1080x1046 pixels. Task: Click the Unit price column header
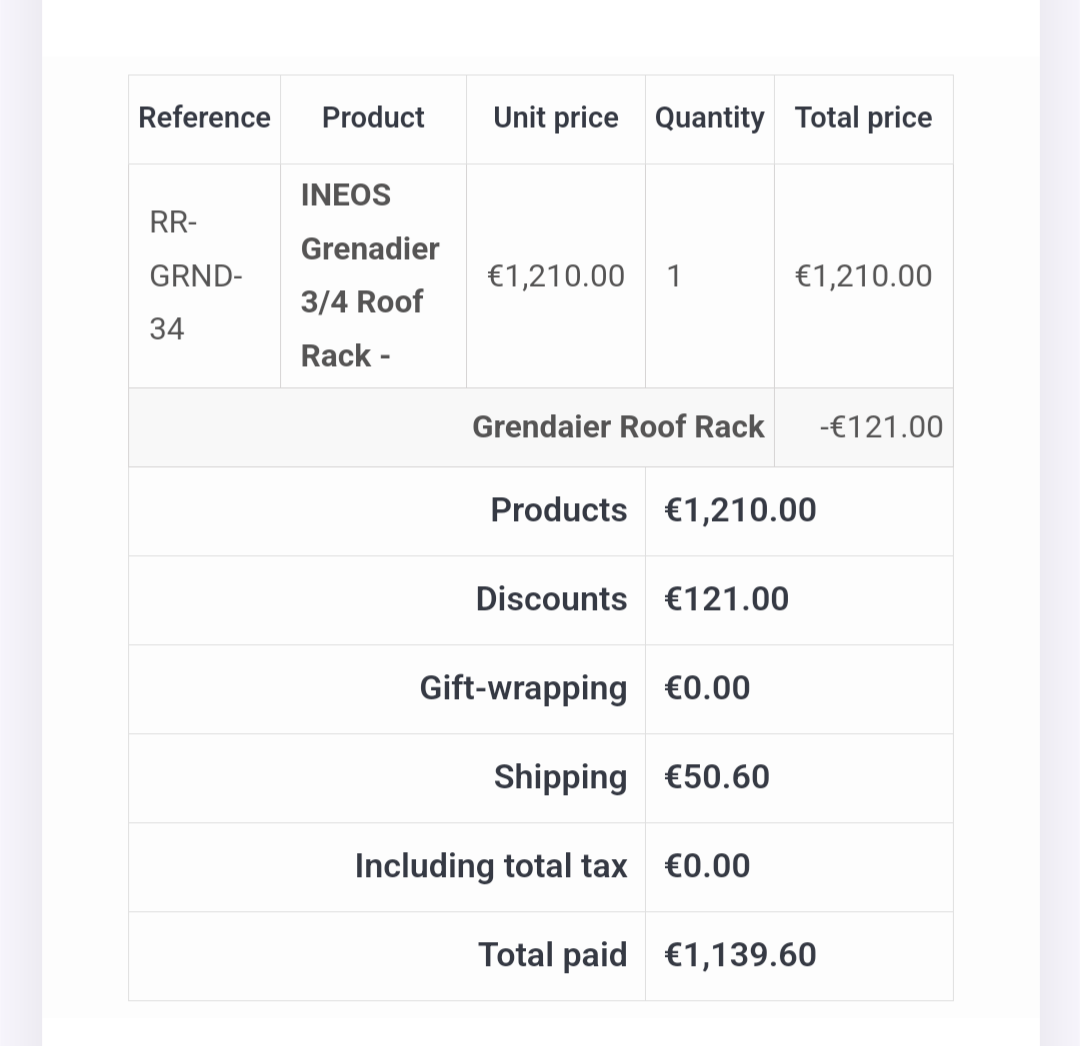pos(556,118)
